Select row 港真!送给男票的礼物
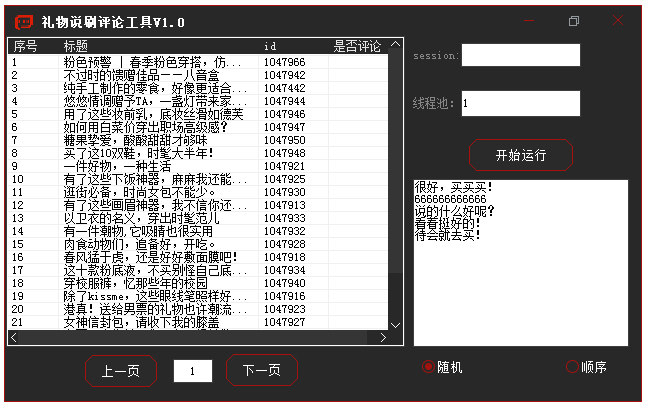The width and height of the screenshot is (647, 406). point(198,309)
